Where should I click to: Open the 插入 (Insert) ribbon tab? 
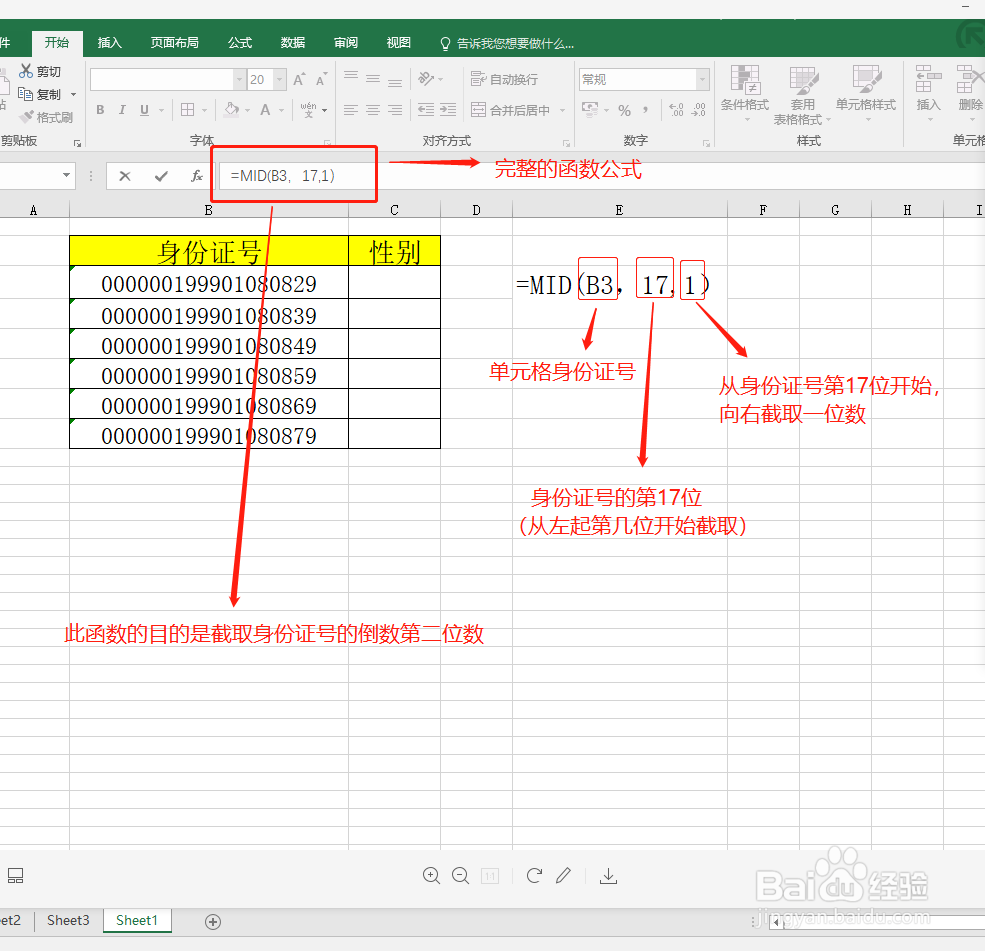tap(109, 42)
